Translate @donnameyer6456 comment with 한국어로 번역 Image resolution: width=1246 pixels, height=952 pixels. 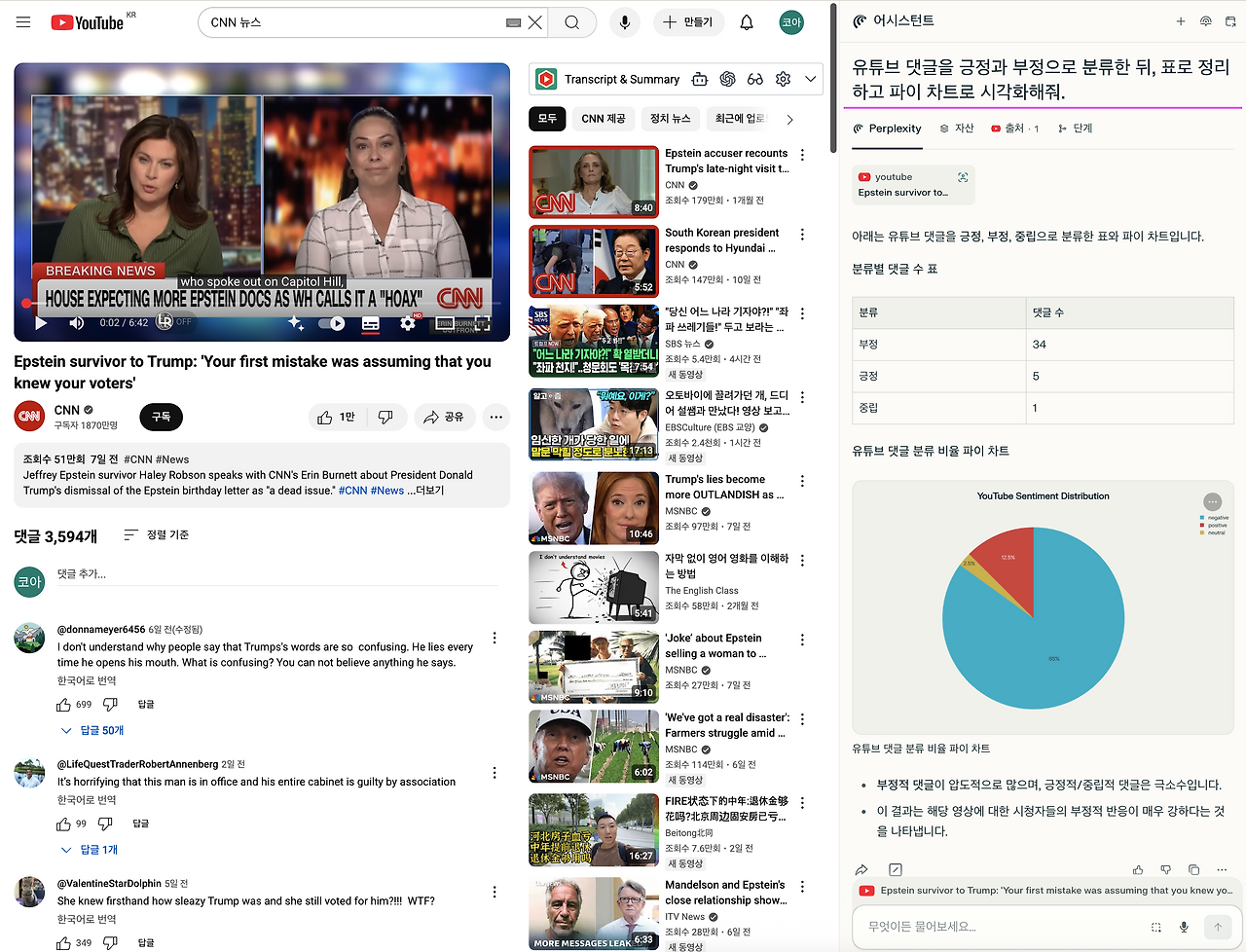pos(87,680)
